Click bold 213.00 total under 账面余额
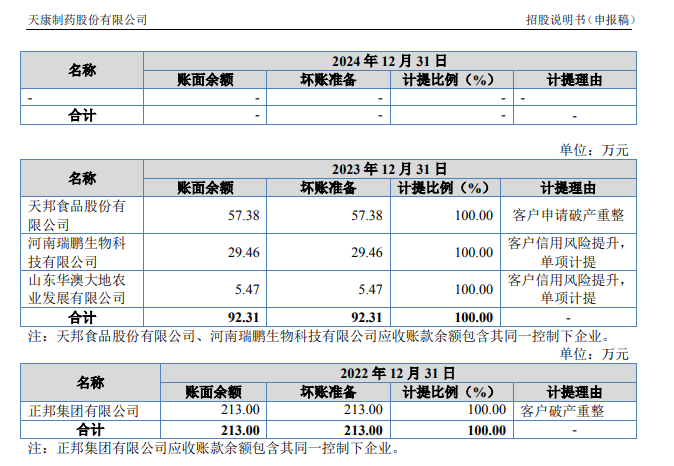 [240, 430]
